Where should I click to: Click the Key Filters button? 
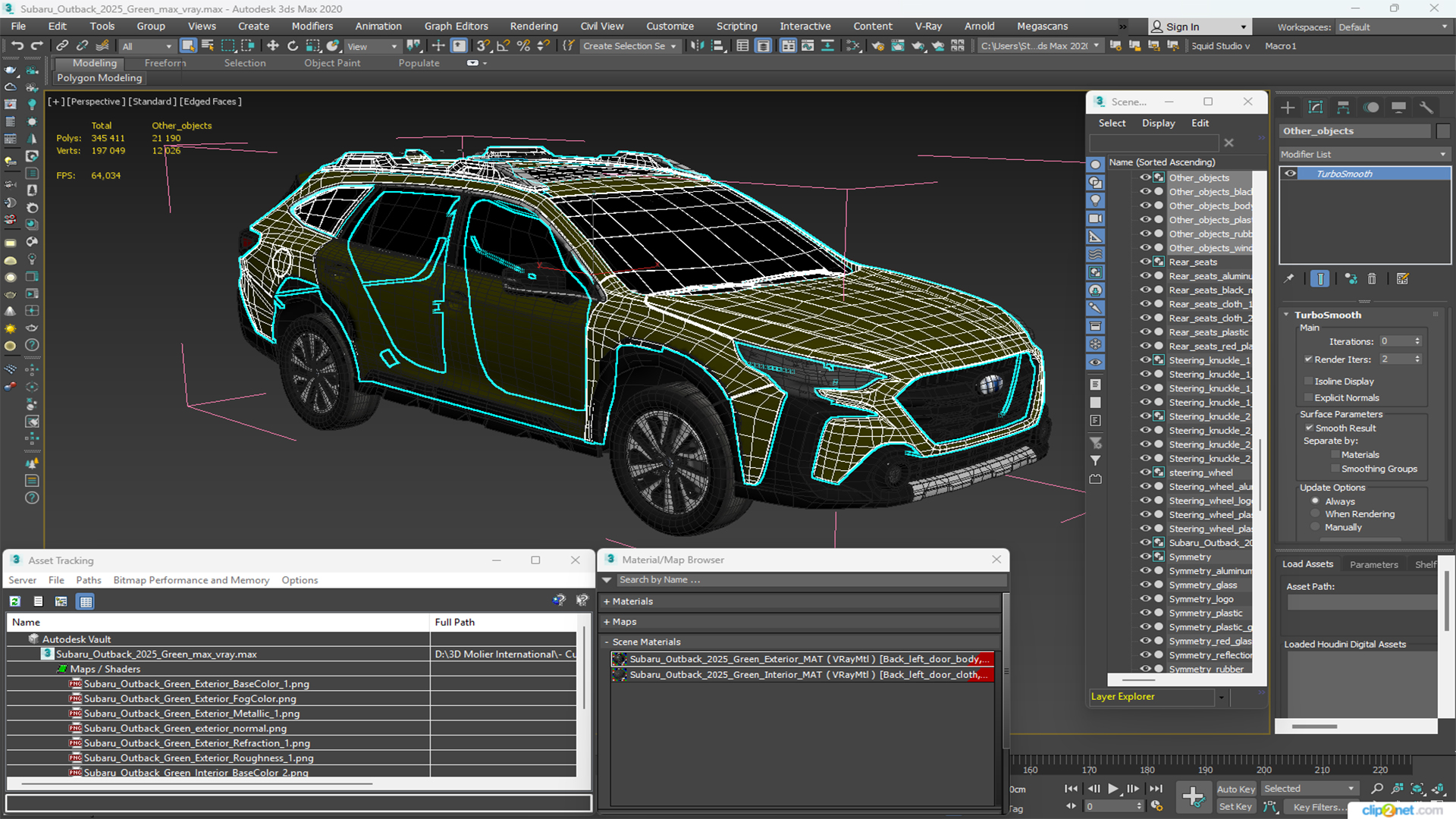click(1319, 807)
